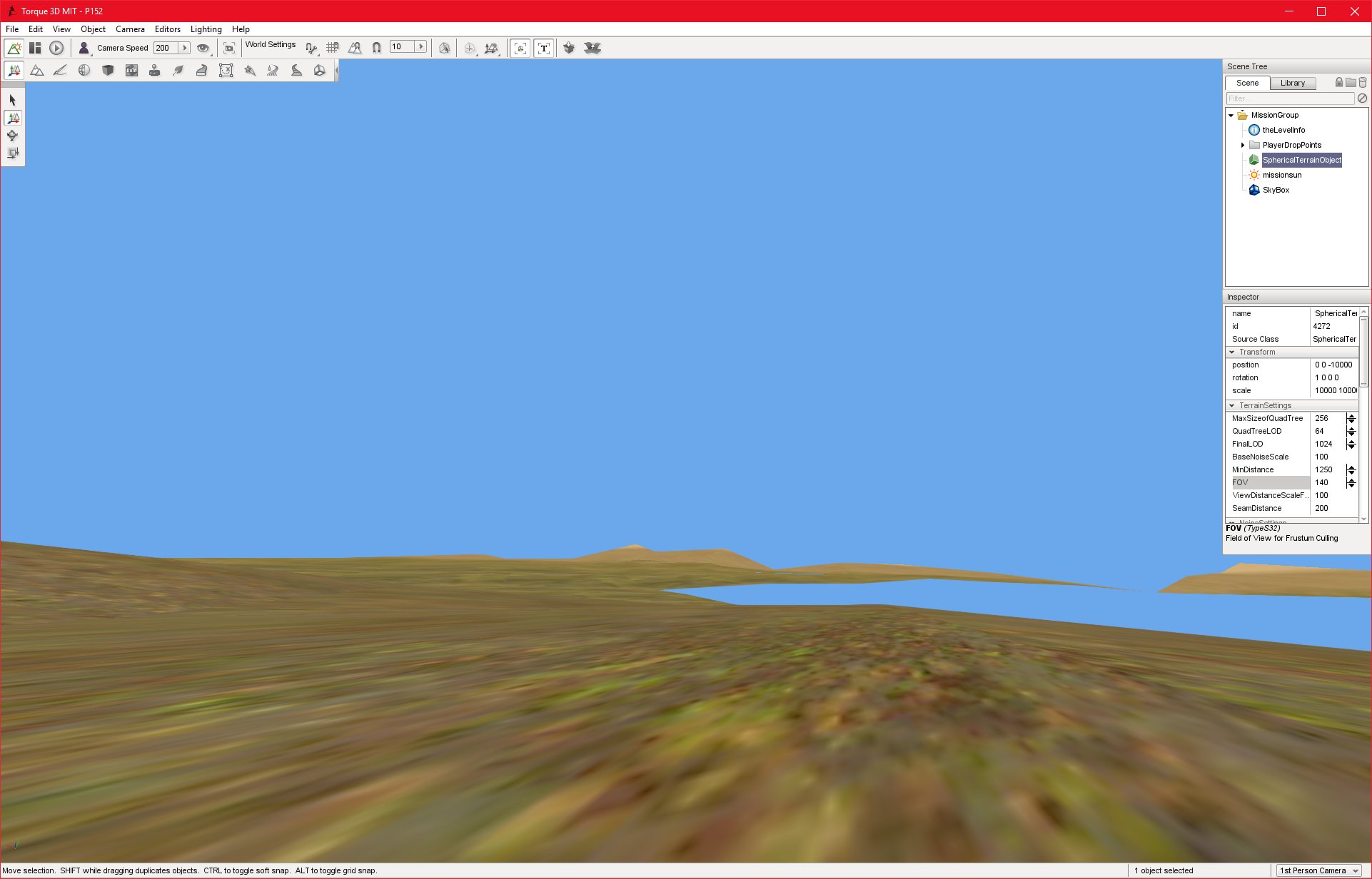Select theLevelInfo in scene tree

tap(1283, 130)
